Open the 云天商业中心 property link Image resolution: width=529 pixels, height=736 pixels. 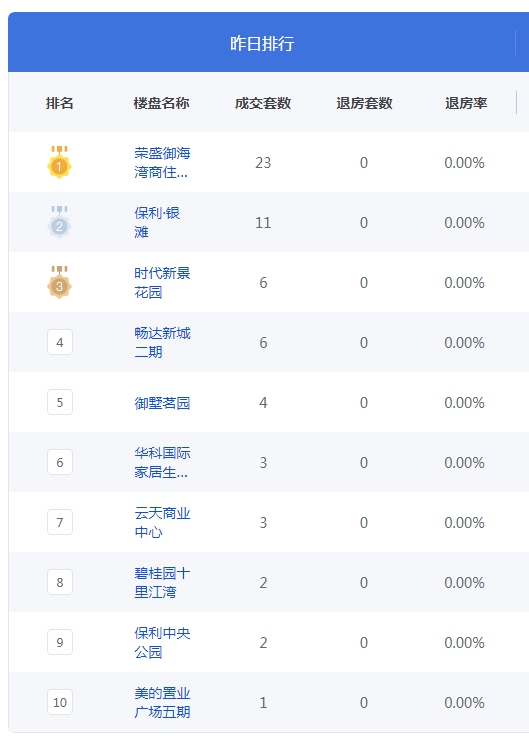point(162,522)
